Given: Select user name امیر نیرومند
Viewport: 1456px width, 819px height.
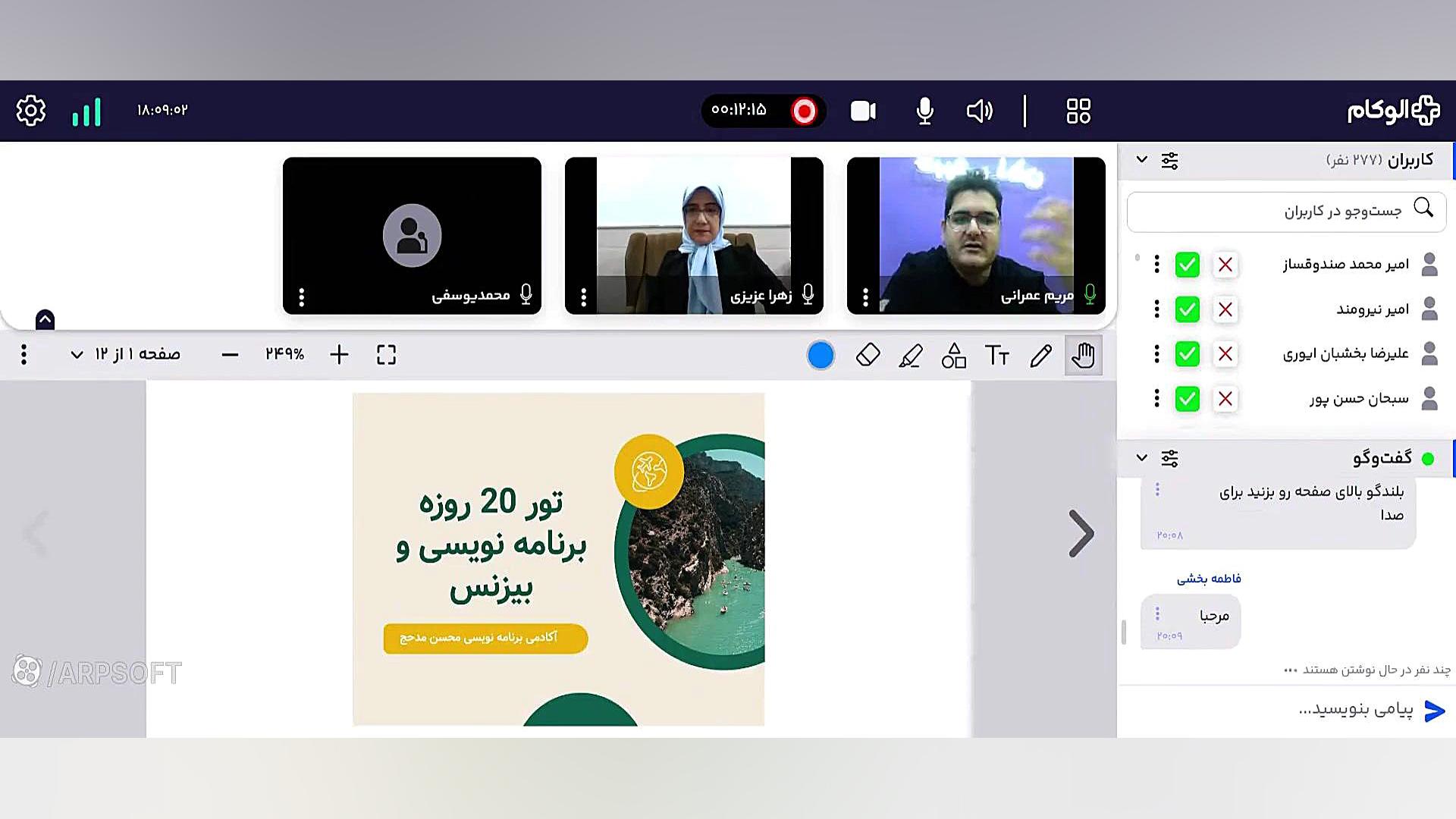Looking at the screenshot, I should (x=1373, y=309).
